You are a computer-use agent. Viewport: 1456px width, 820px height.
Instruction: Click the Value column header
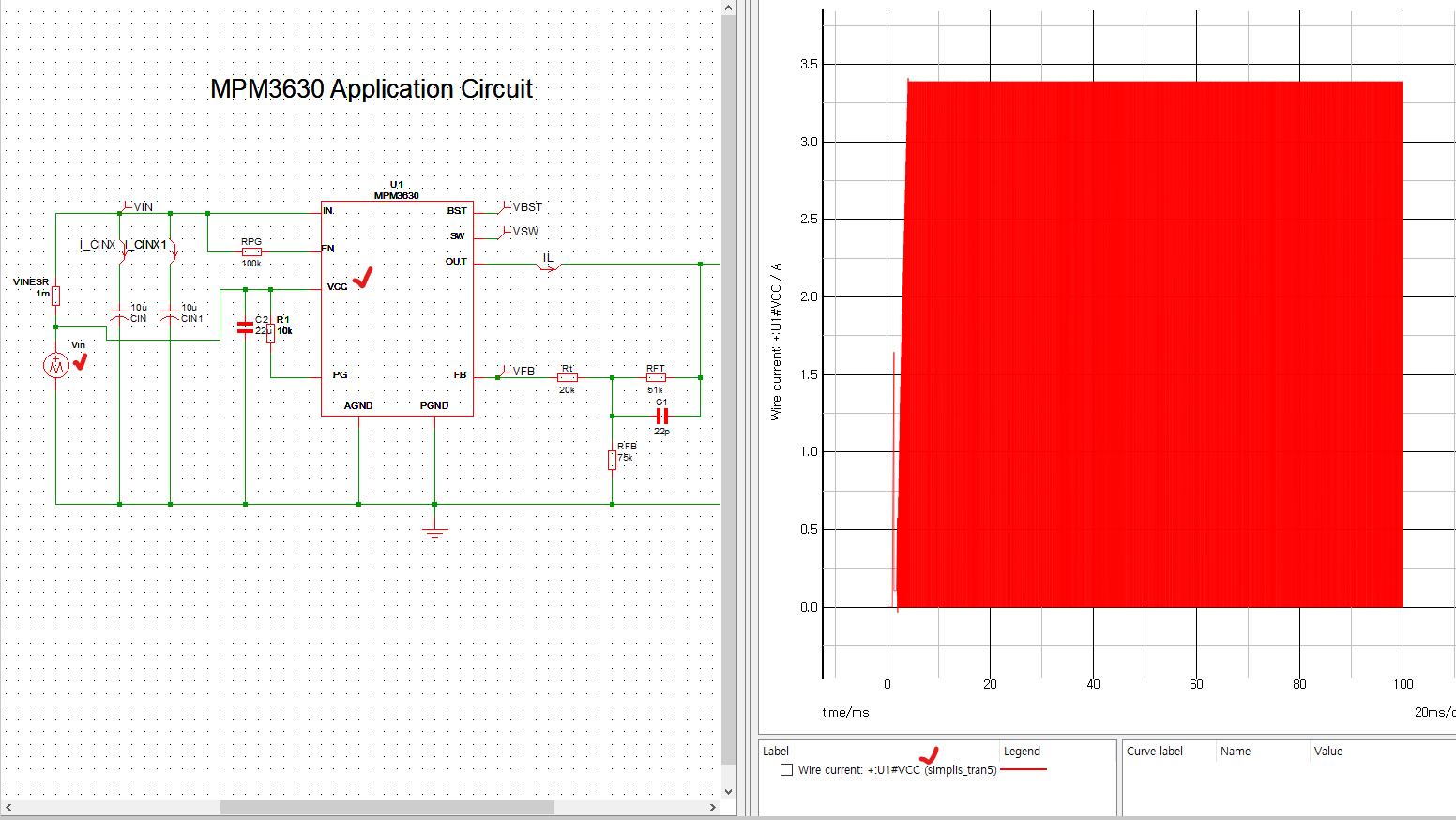point(1328,752)
